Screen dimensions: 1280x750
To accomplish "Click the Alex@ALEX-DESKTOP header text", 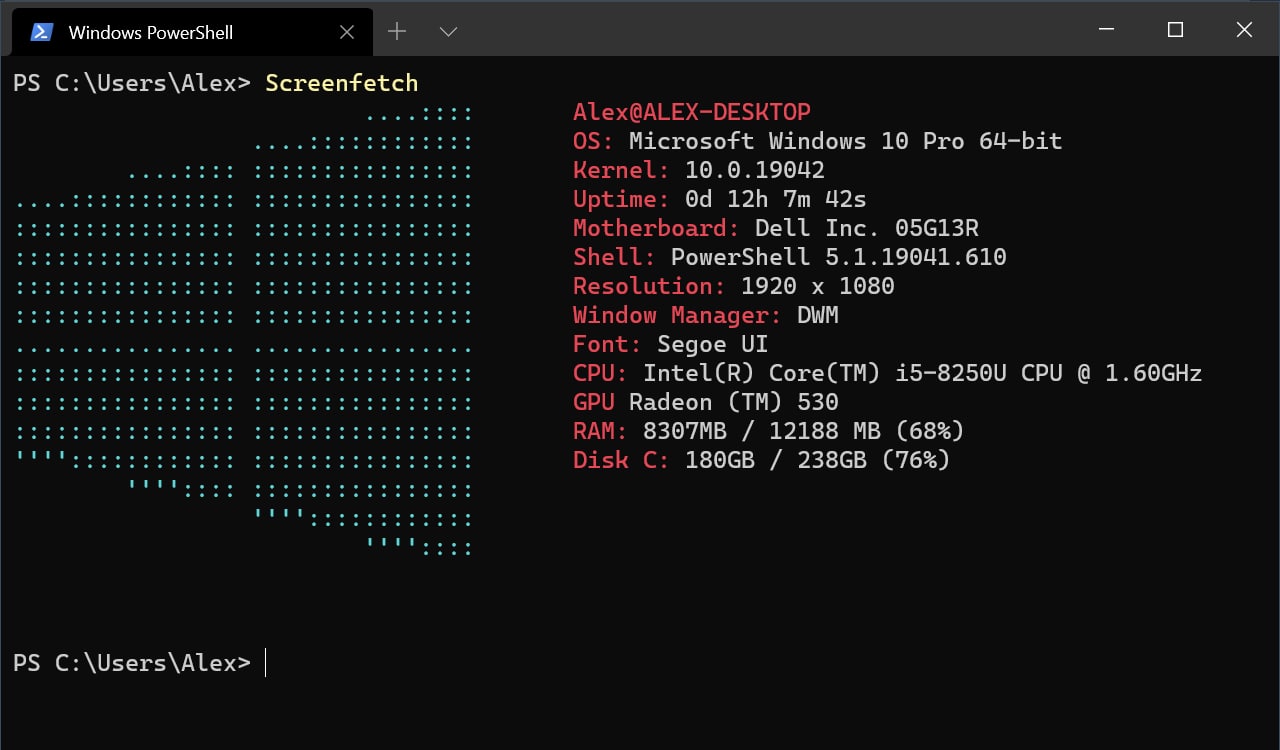I will 692,112.
